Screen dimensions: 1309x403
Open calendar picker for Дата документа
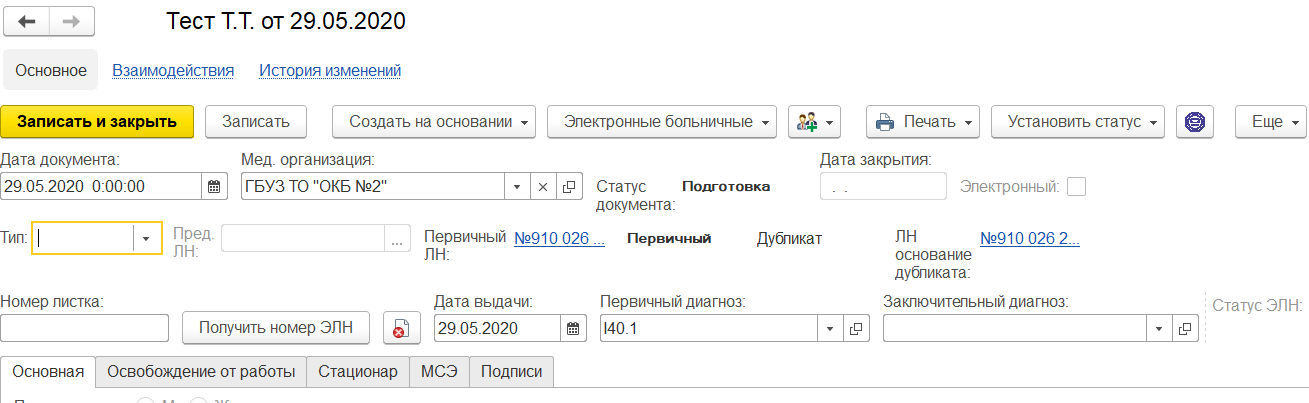[214, 186]
